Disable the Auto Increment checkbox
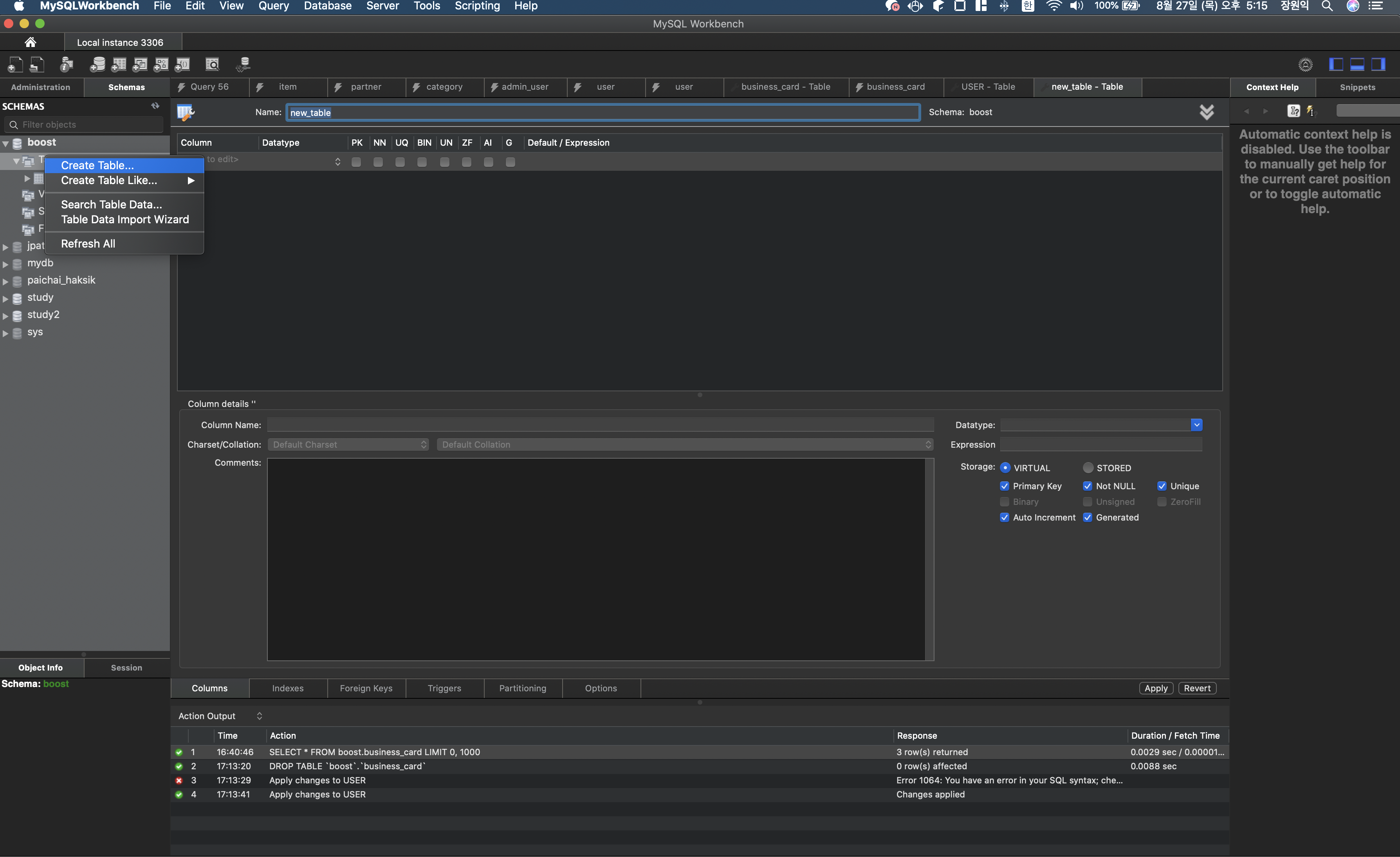 pos(1004,517)
